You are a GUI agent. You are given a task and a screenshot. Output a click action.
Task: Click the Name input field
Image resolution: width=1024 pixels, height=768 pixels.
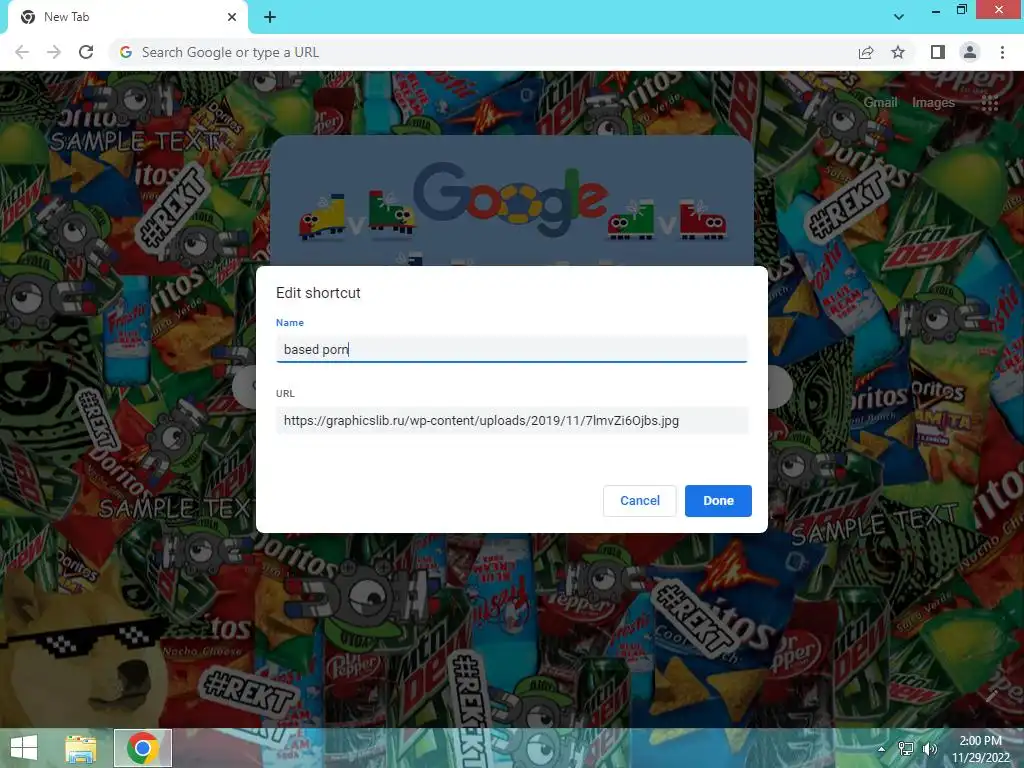click(x=511, y=349)
